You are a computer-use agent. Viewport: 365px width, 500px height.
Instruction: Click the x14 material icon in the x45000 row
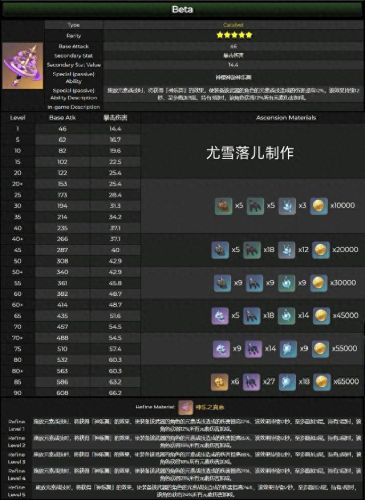click(286, 316)
